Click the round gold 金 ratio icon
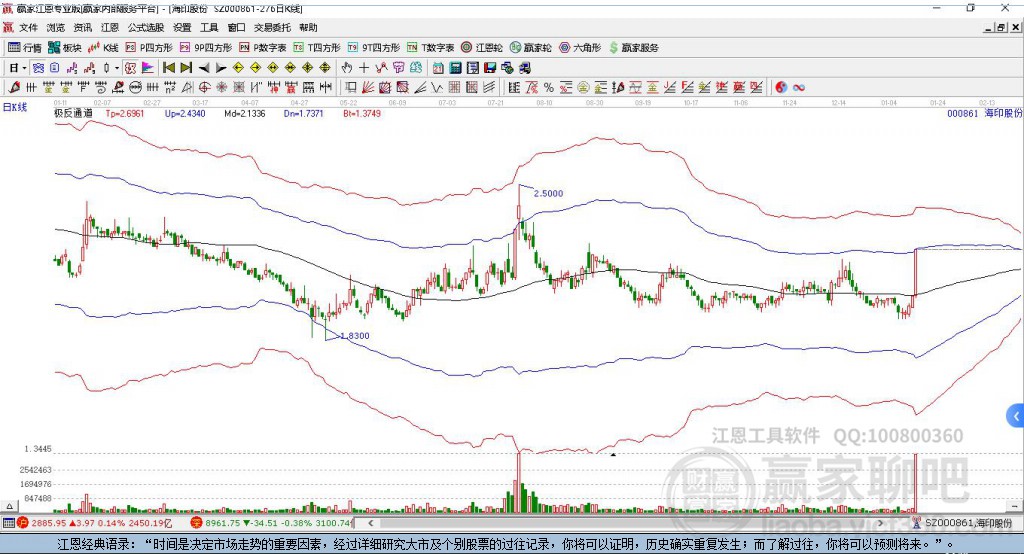Image resolution: width=1024 pixels, height=554 pixels. [x=583, y=88]
